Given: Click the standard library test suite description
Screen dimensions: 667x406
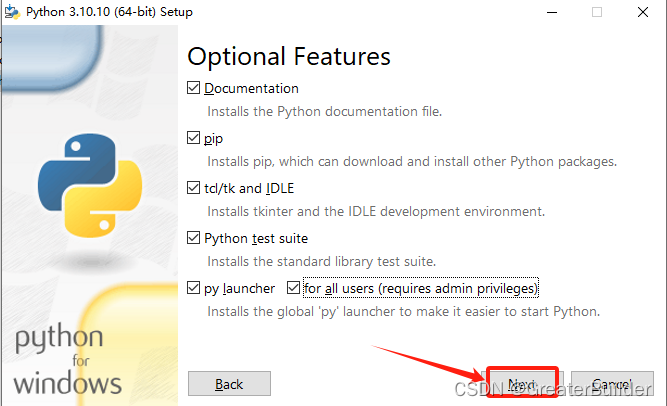Looking at the screenshot, I should [x=321, y=261].
